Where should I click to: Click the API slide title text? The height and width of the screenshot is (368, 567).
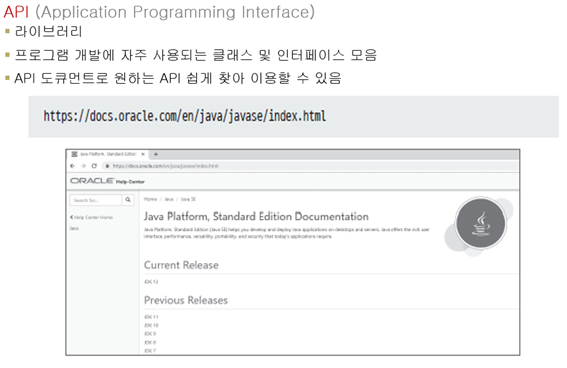click(159, 12)
